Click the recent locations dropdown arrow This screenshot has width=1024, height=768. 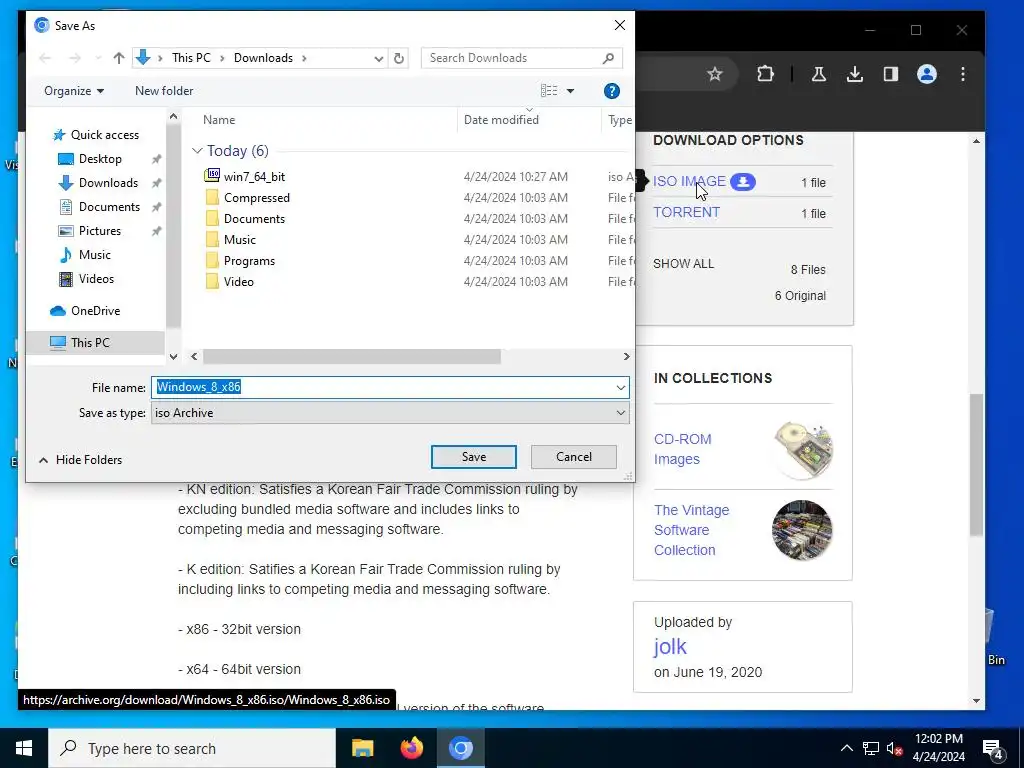click(x=98, y=58)
